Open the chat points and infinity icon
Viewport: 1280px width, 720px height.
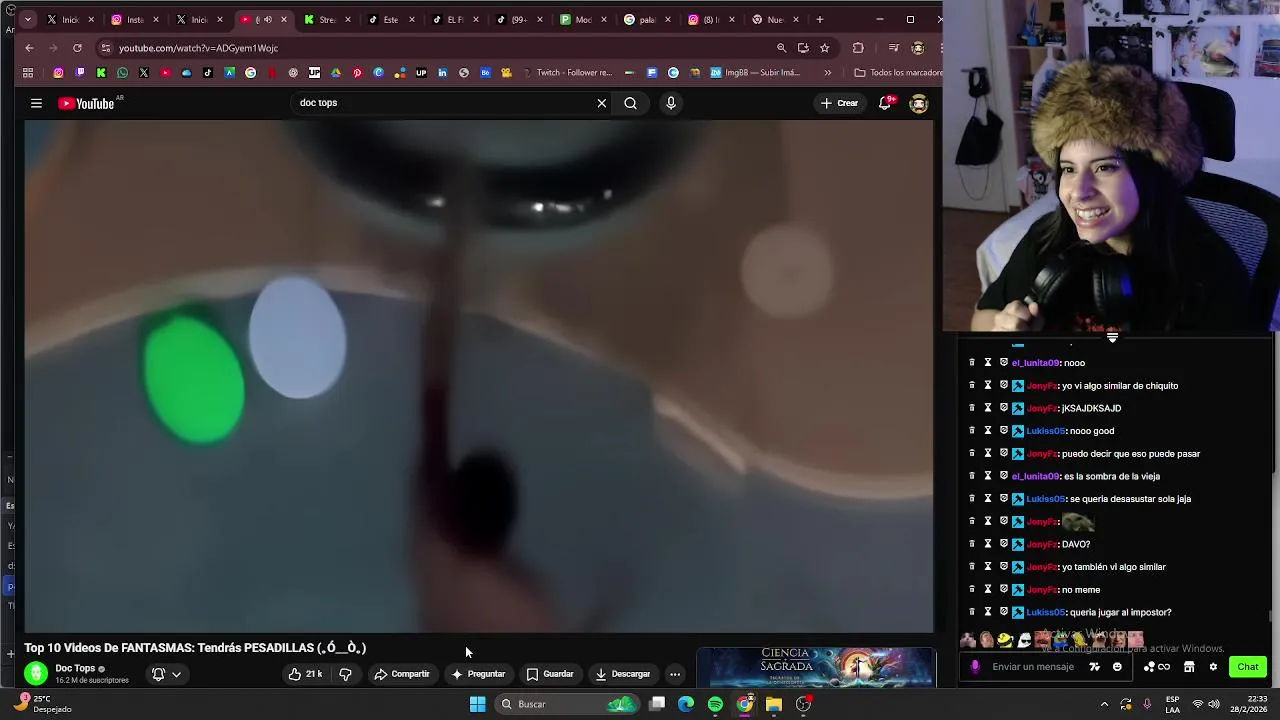pyautogui.click(x=1156, y=667)
